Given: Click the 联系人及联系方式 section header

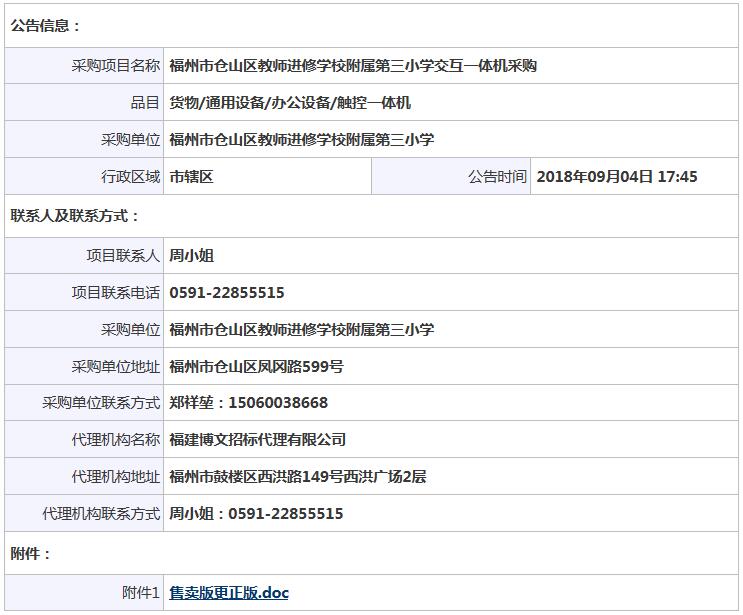Looking at the screenshot, I should point(75,216).
